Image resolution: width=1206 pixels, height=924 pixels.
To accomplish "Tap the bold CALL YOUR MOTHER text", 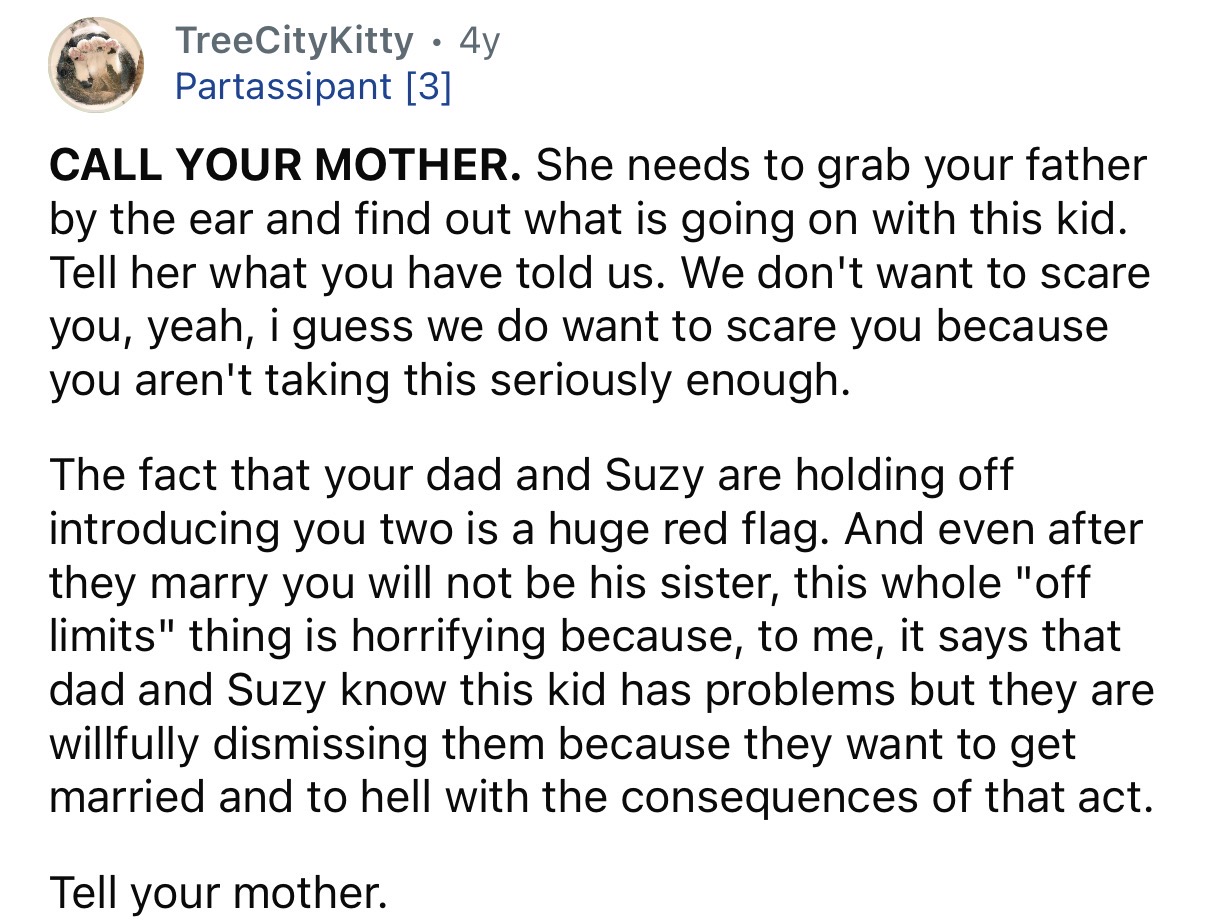I will click(285, 165).
